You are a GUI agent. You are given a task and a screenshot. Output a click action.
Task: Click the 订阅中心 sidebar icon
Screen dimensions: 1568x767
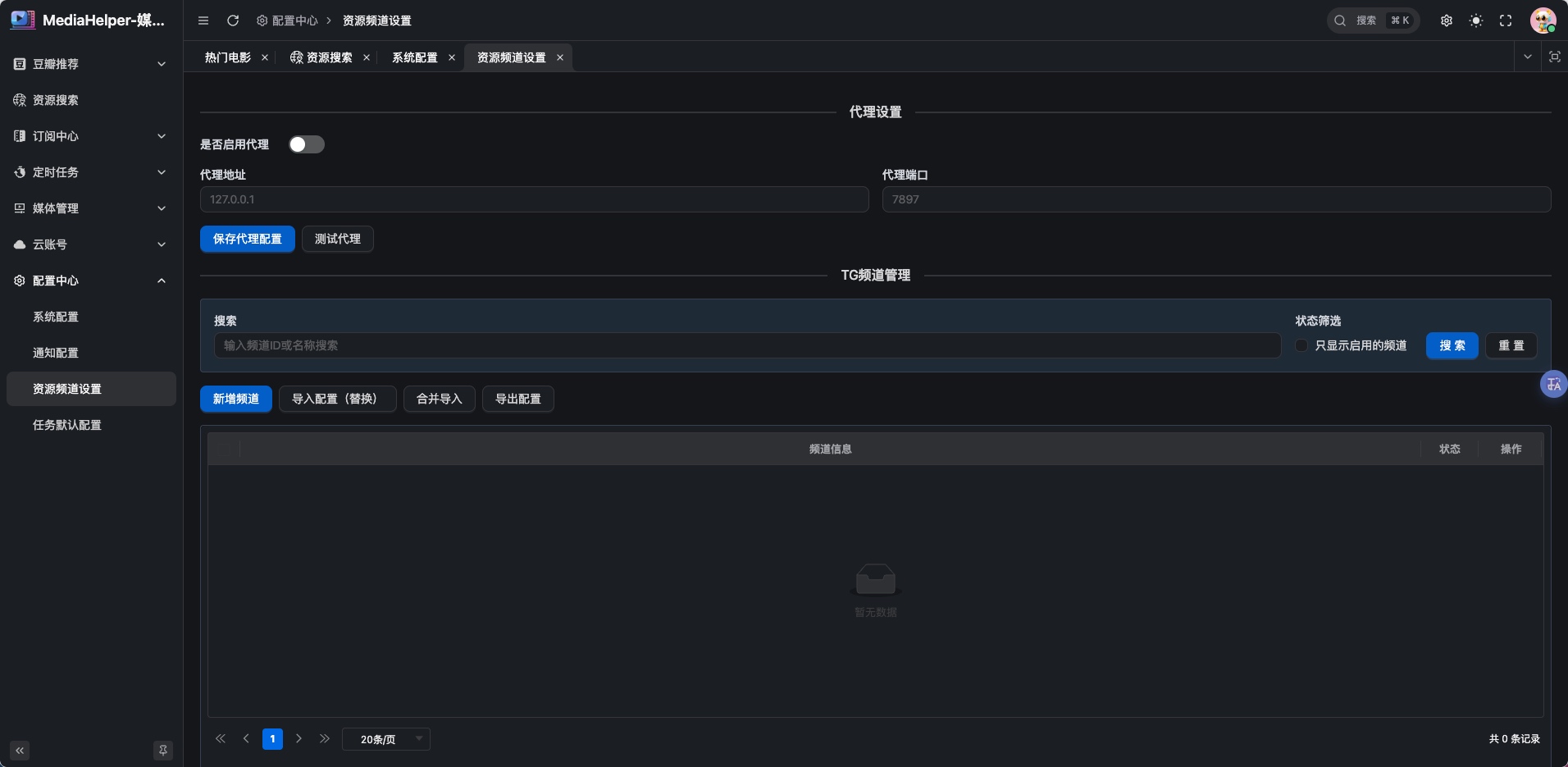[x=20, y=136]
